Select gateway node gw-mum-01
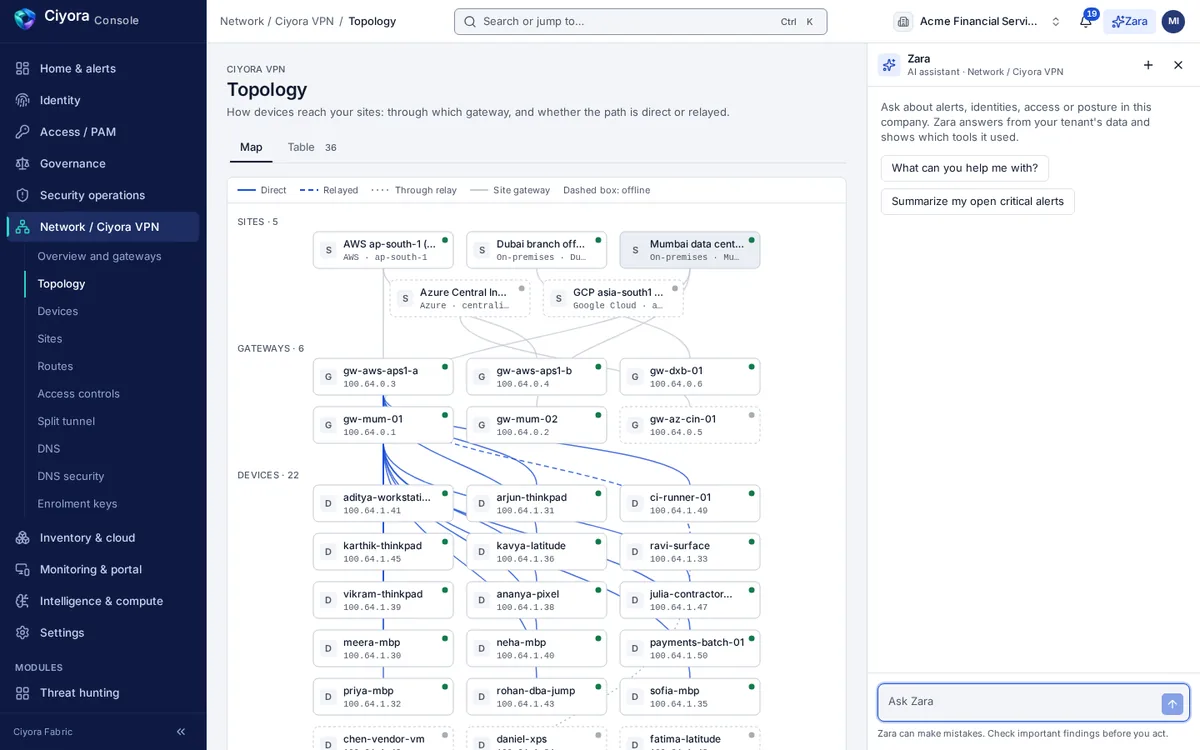This screenshot has height=750, width=1200. (383, 425)
